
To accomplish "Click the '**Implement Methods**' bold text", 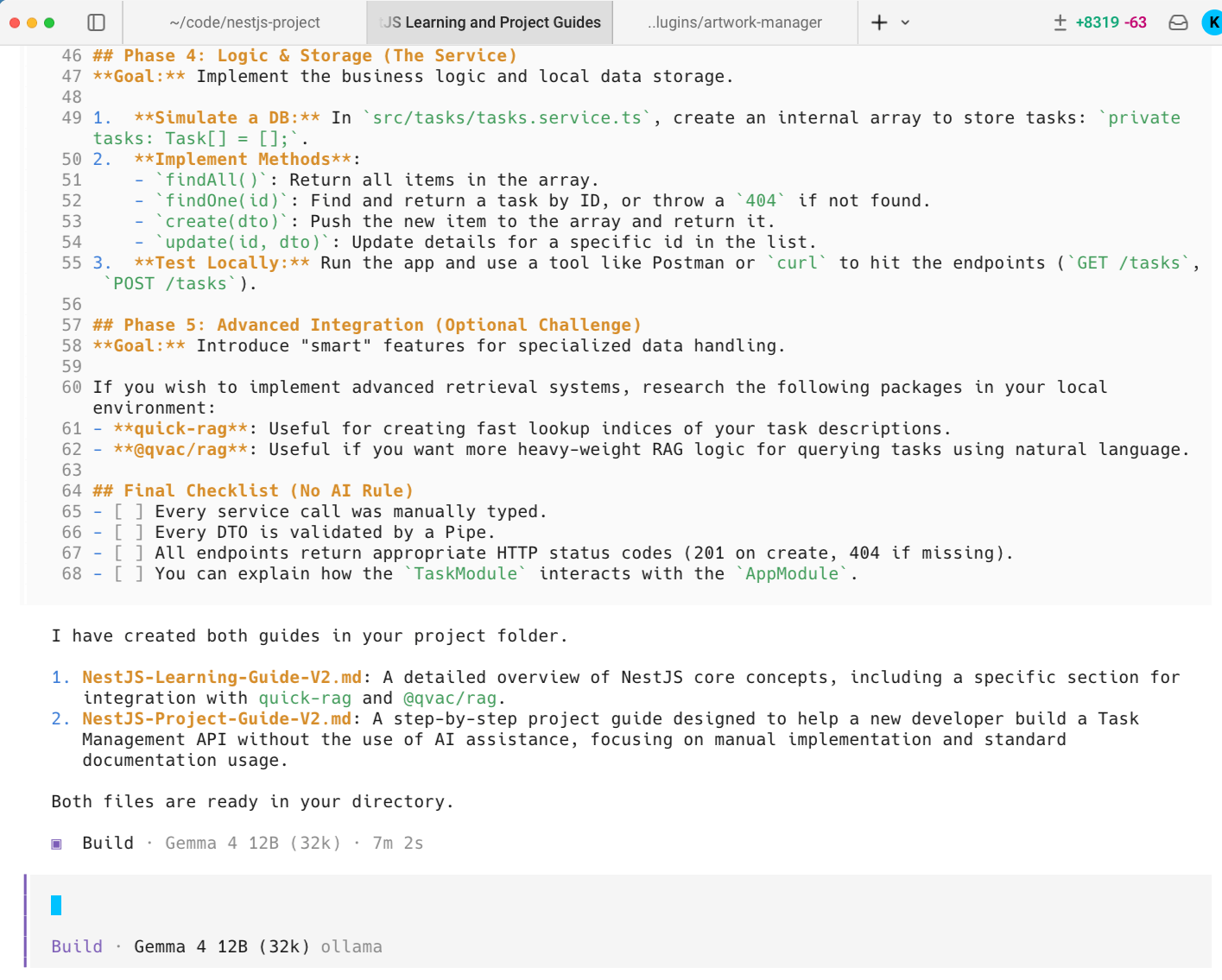I will coord(243,159).
